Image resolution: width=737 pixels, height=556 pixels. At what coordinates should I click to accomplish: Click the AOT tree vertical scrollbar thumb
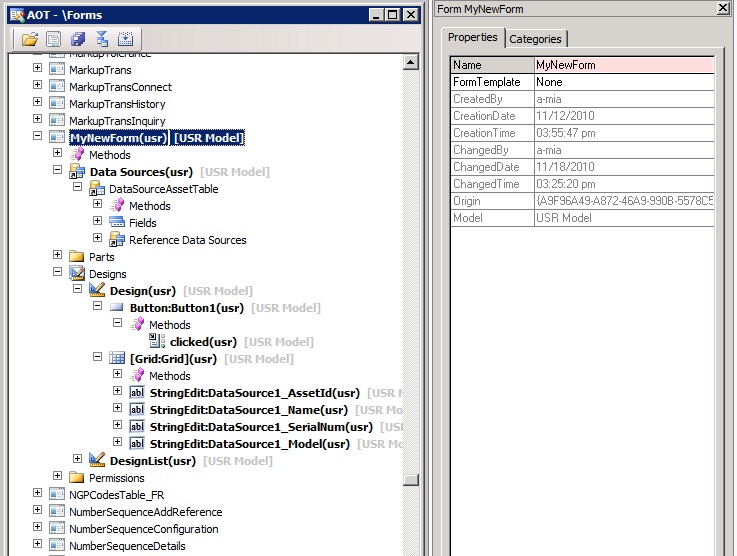(411, 480)
